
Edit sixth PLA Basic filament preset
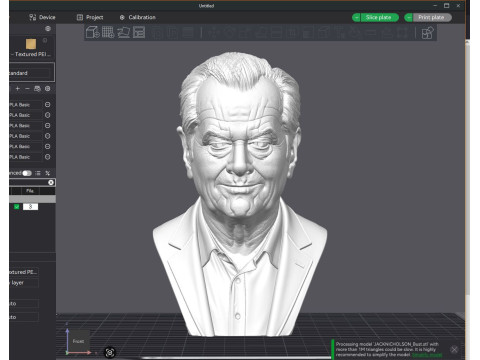pos(48,157)
